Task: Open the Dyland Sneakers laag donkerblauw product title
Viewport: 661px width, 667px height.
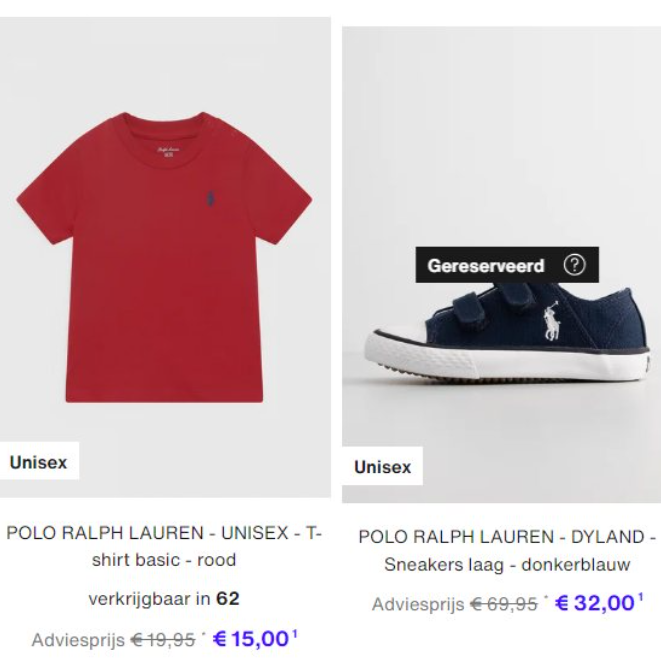Action: (x=507, y=550)
